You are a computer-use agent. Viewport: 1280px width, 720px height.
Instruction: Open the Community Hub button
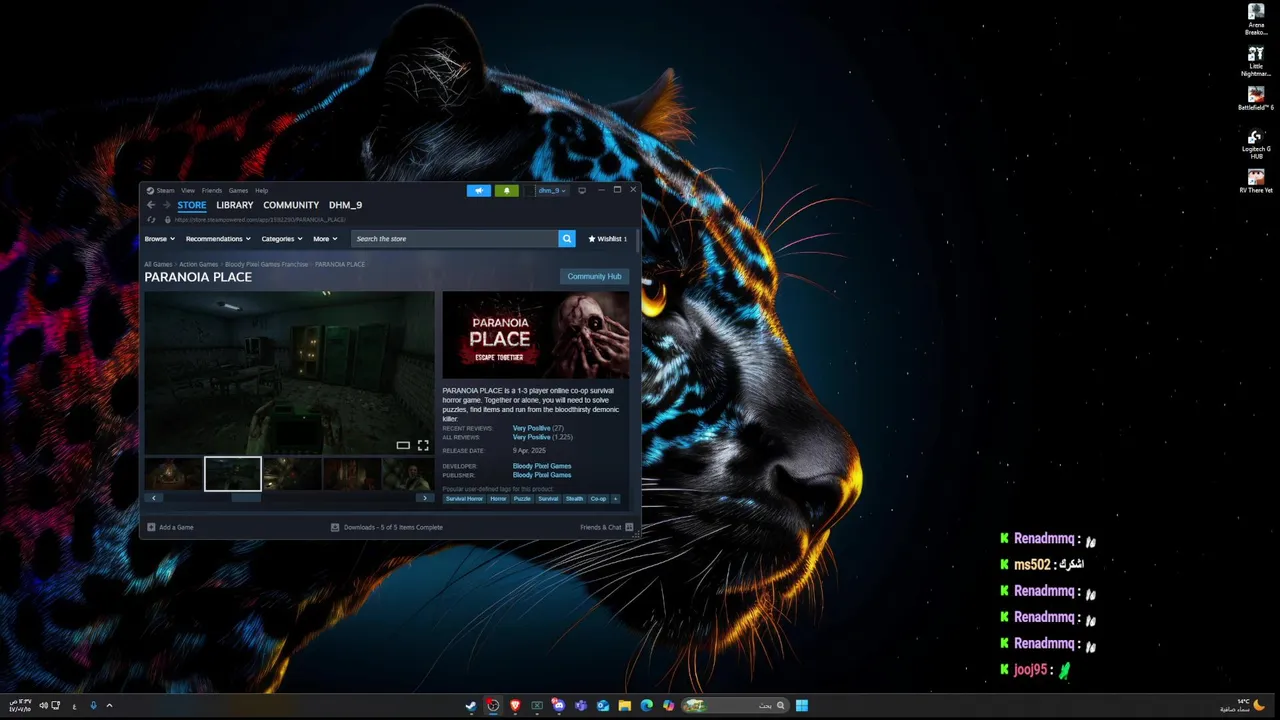click(x=594, y=276)
